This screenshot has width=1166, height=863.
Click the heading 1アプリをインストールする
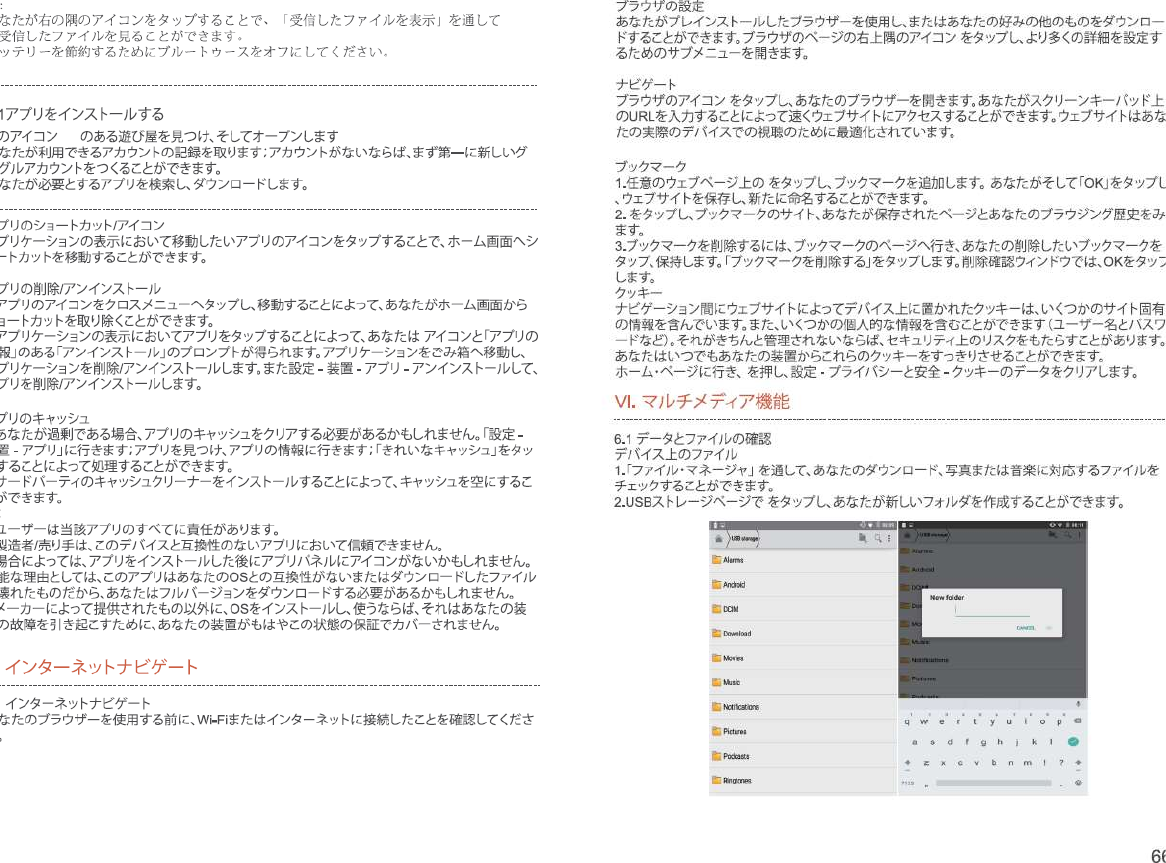tap(82, 114)
